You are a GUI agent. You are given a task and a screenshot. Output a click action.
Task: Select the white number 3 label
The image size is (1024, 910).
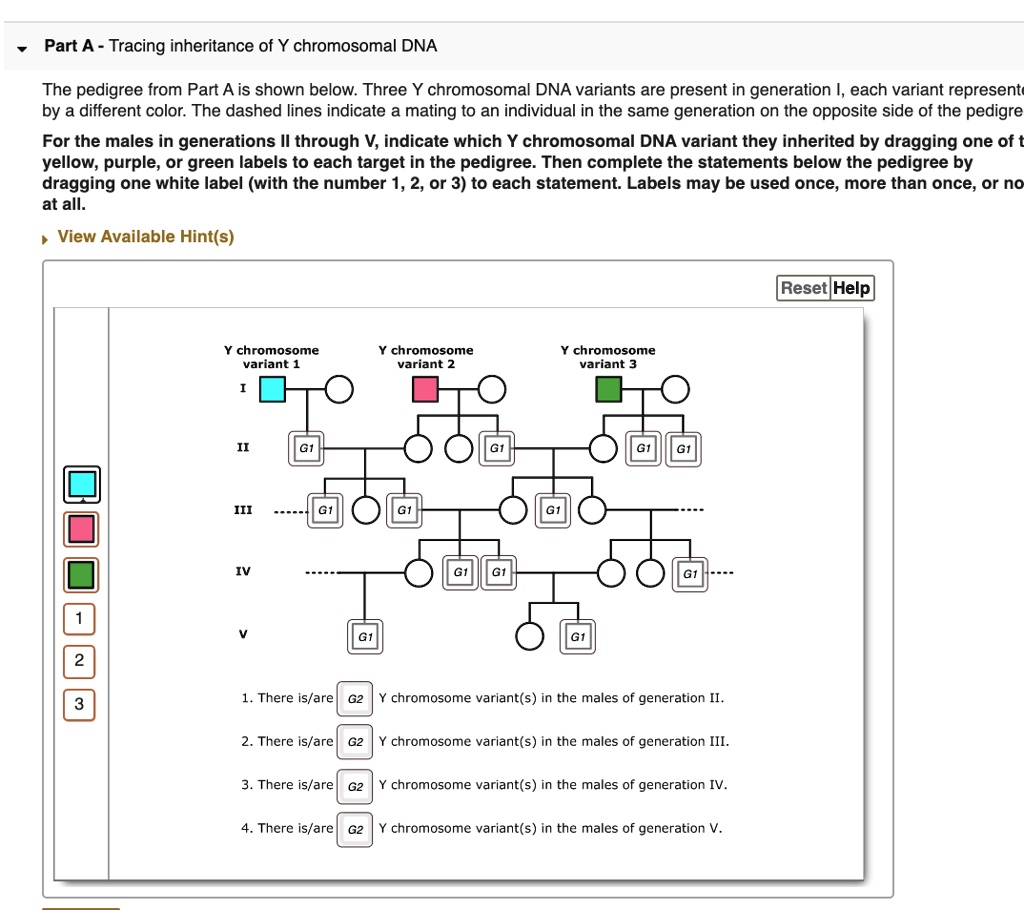[79, 704]
